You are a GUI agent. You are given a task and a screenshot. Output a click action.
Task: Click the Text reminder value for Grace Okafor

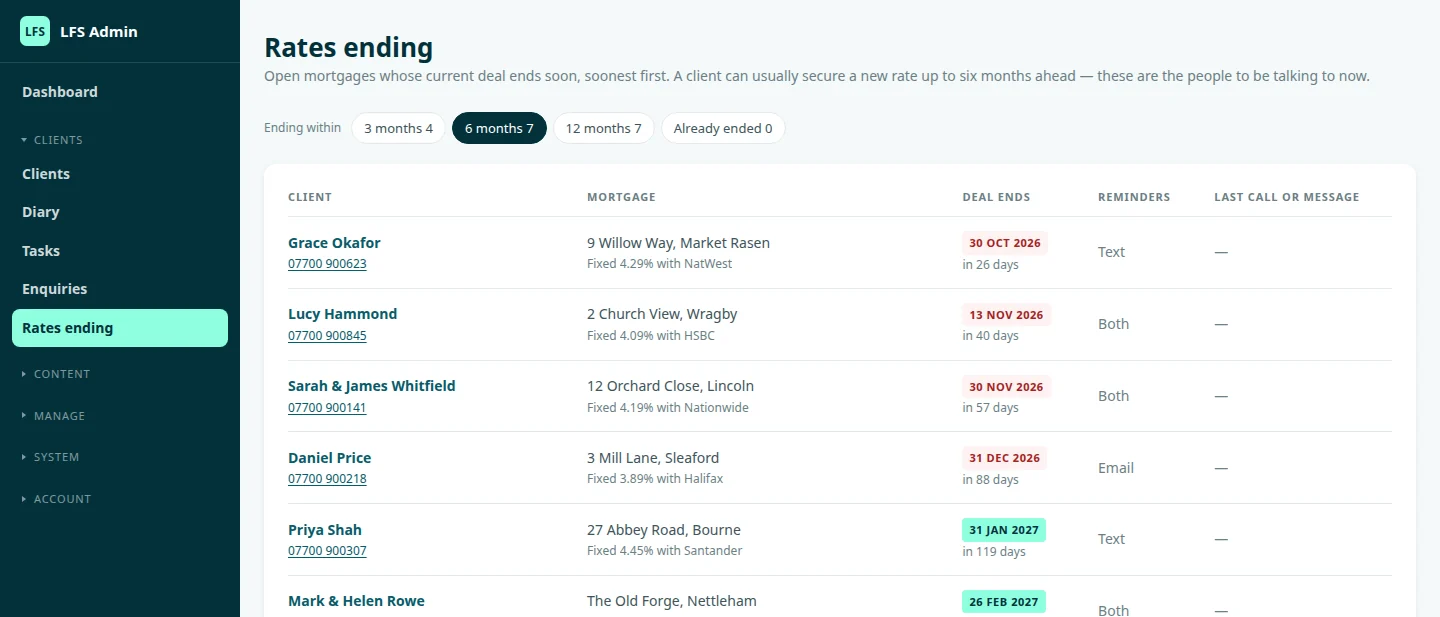1112,252
